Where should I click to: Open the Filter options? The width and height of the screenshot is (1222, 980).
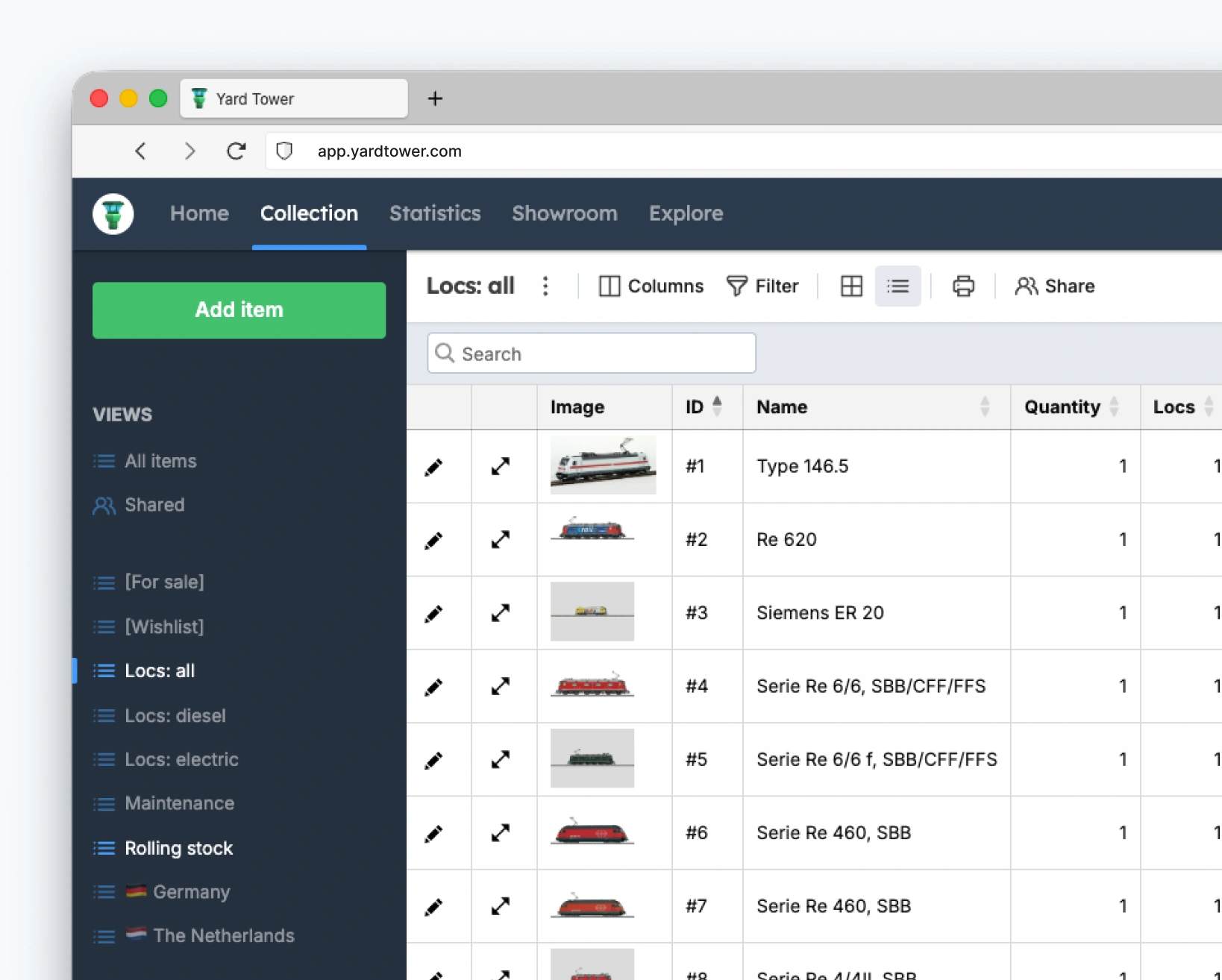click(762, 286)
